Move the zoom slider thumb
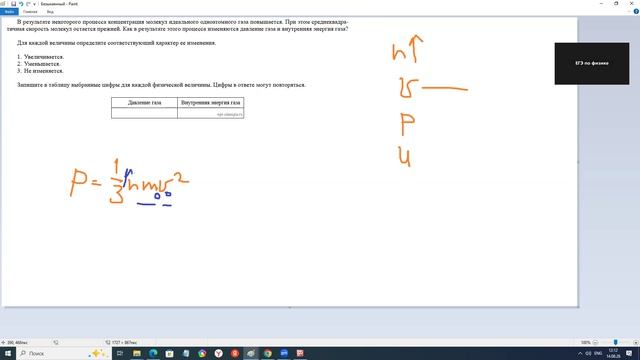Viewport: 640px width, 360px height. click(x=616, y=342)
